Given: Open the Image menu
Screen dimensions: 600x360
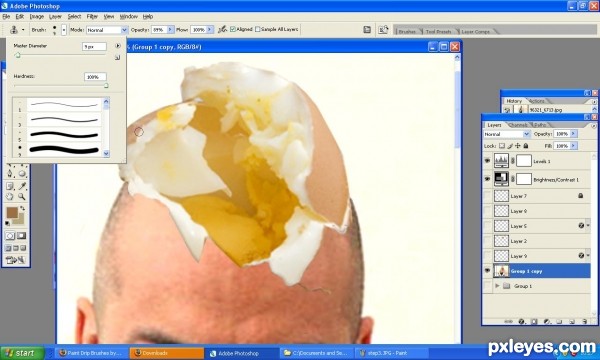Looking at the screenshot, I should pos(37,16).
